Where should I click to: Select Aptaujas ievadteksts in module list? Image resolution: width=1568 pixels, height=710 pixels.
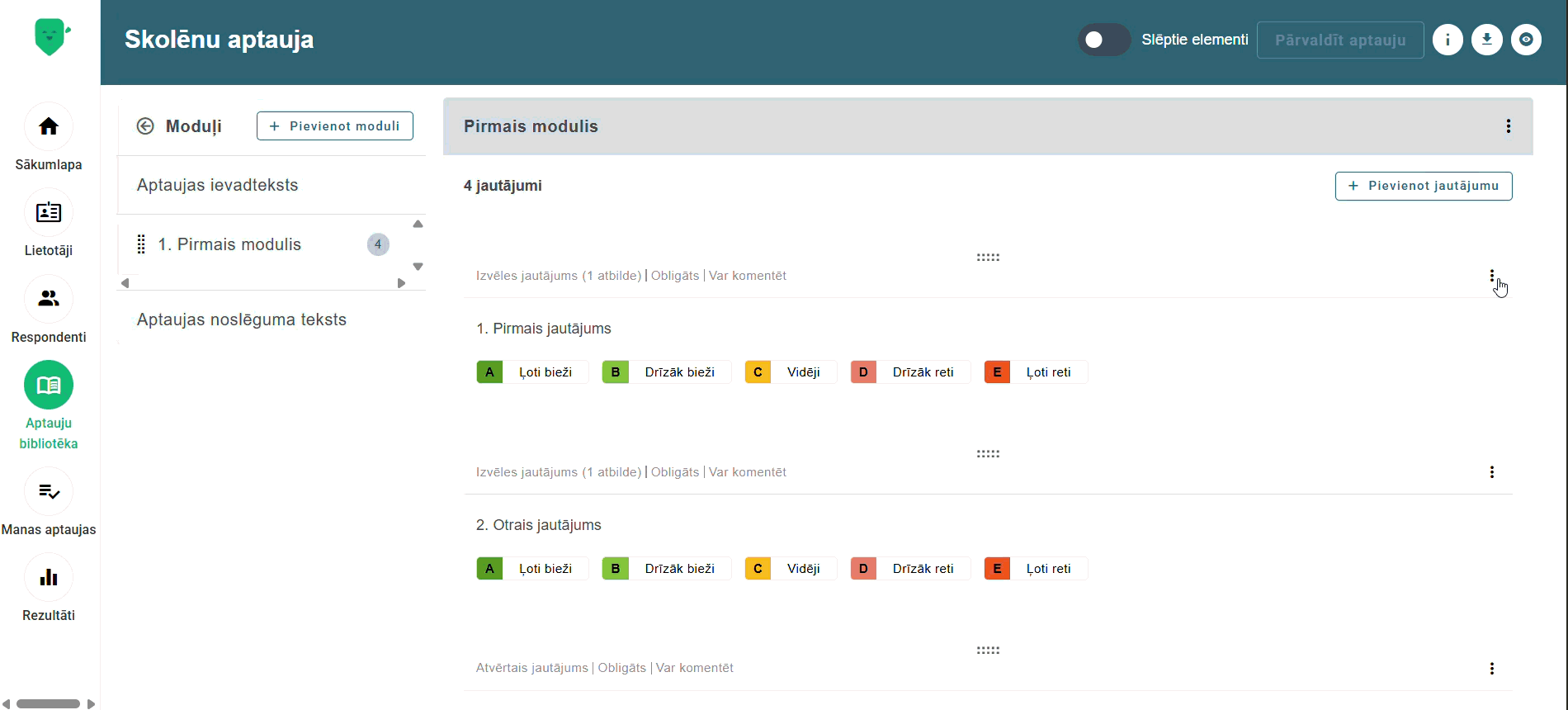[x=218, y=185]
